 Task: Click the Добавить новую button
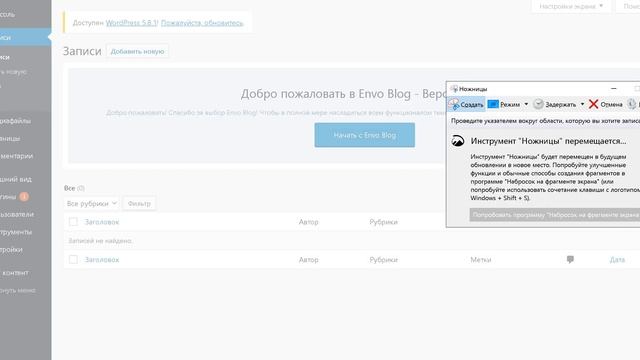[138, 51]
